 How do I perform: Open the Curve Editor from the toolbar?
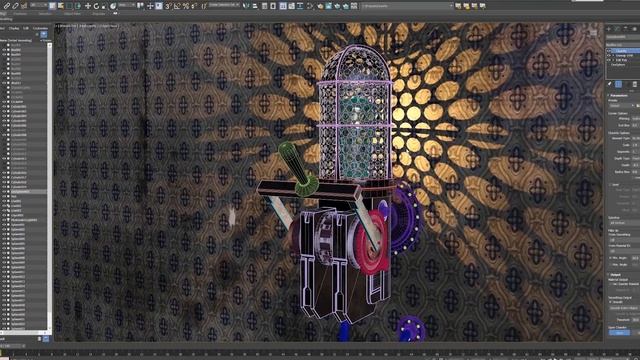coord(291,6)
